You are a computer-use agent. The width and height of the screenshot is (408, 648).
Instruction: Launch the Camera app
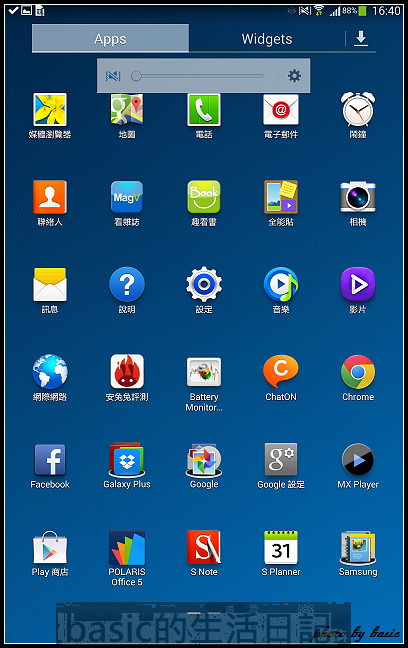[358, 197]
